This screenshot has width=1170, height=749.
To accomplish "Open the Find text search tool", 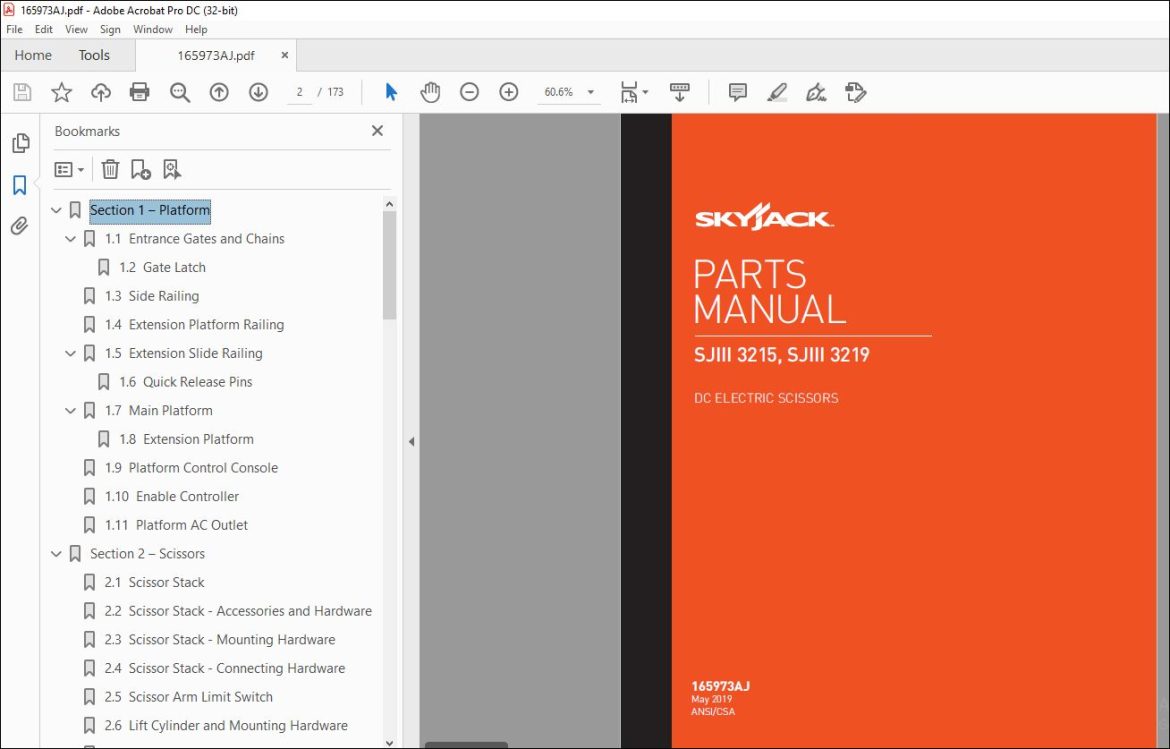I will click(180, 93).
